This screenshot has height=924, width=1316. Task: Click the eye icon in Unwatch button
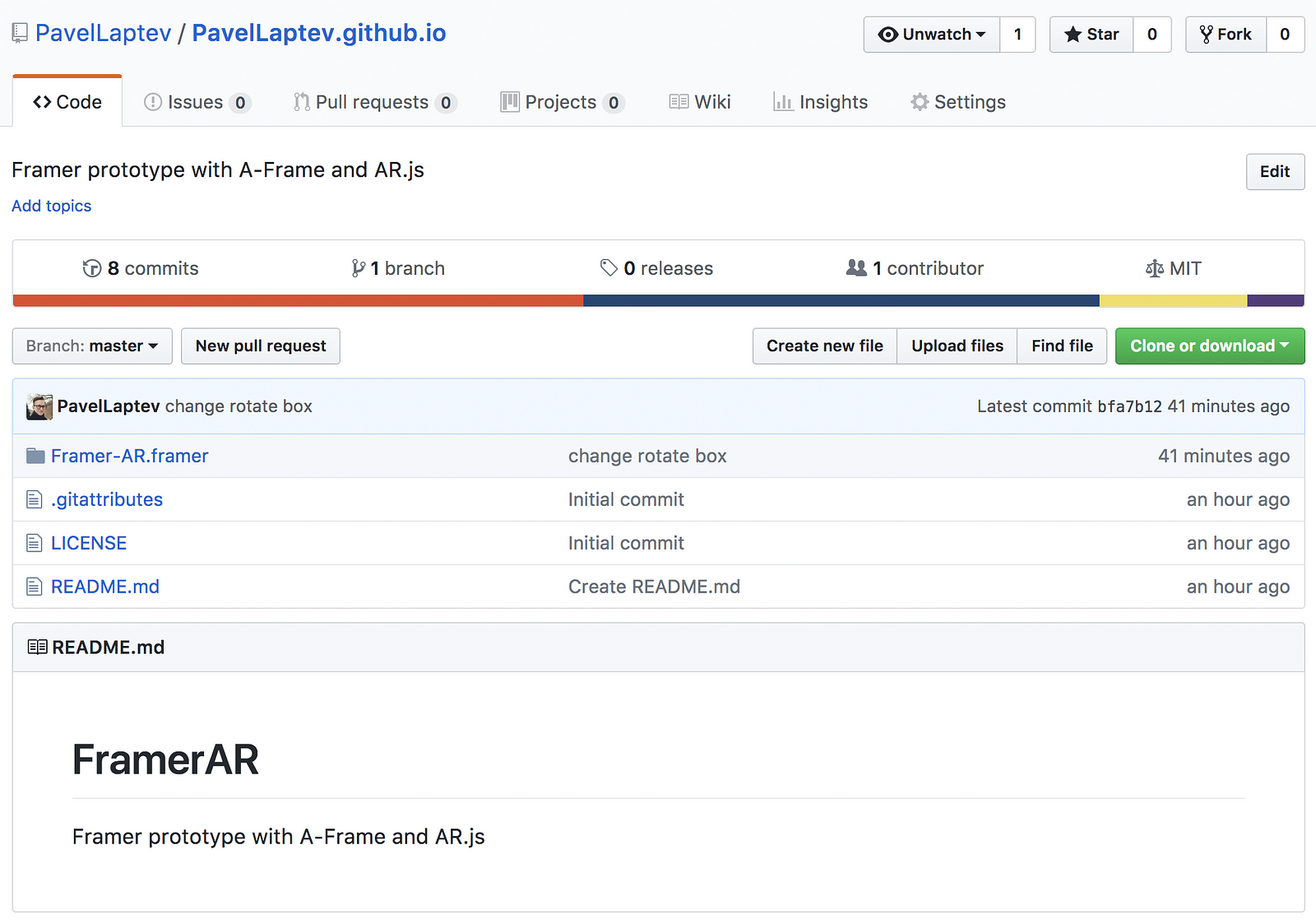point(888,35)
